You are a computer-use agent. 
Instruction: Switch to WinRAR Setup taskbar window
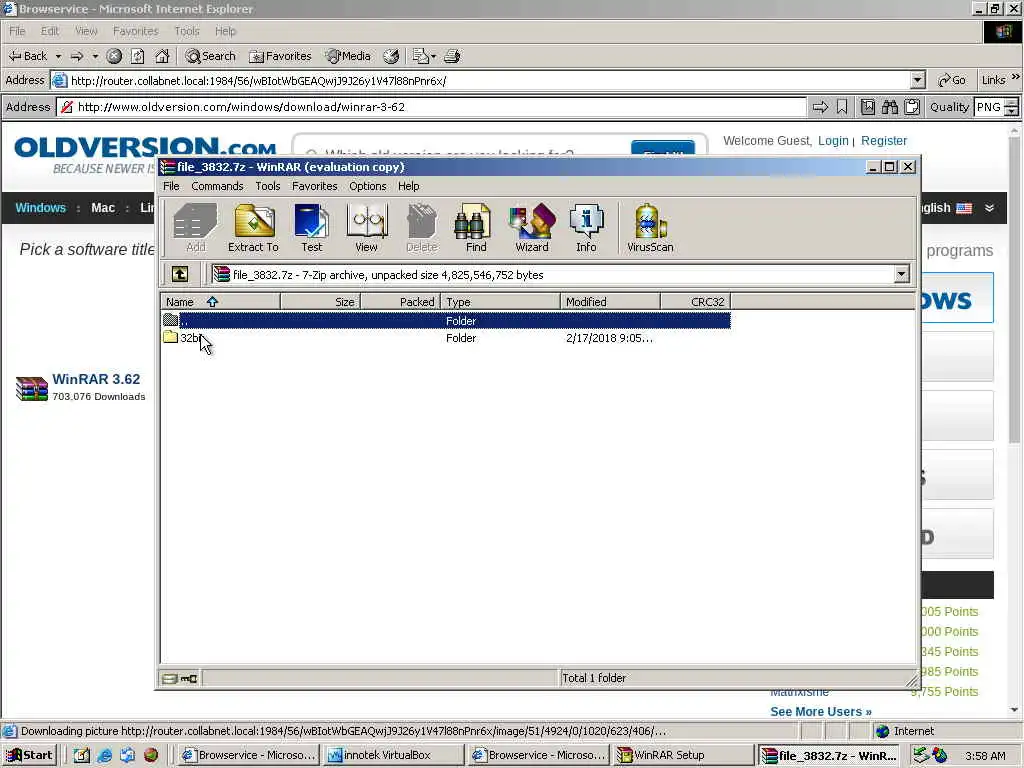pyautogui.click(x=683, y=756)
